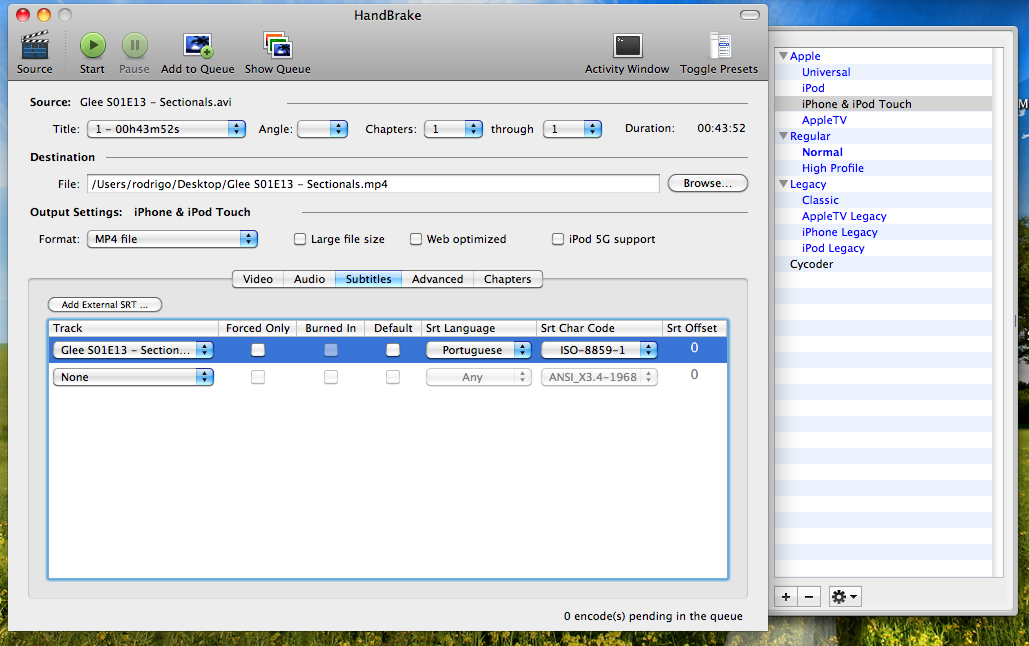This screenshot has height=646, width=1029.
Task: Click the Srt Language column header
Action: pyautogui.click(x=478, y=328)
